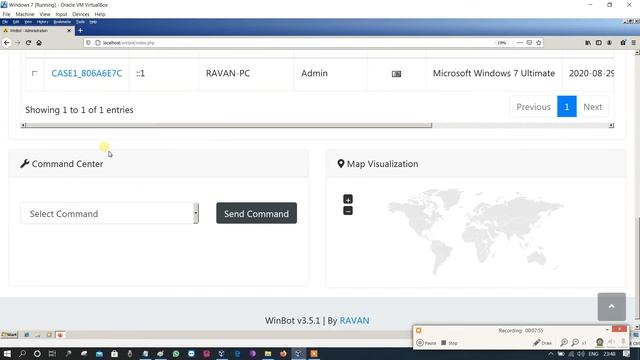Open WhatsApp from the host taskbar

tap(176, 354)
